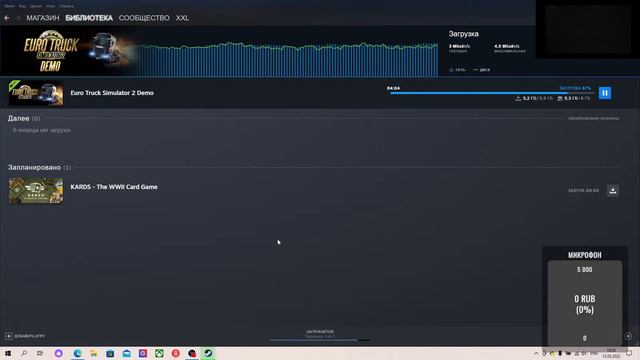Image resolution: width=640 pixels, height=360 pixels.
Task: Click the auto-updates enabled label
Action: coord(593,118)
